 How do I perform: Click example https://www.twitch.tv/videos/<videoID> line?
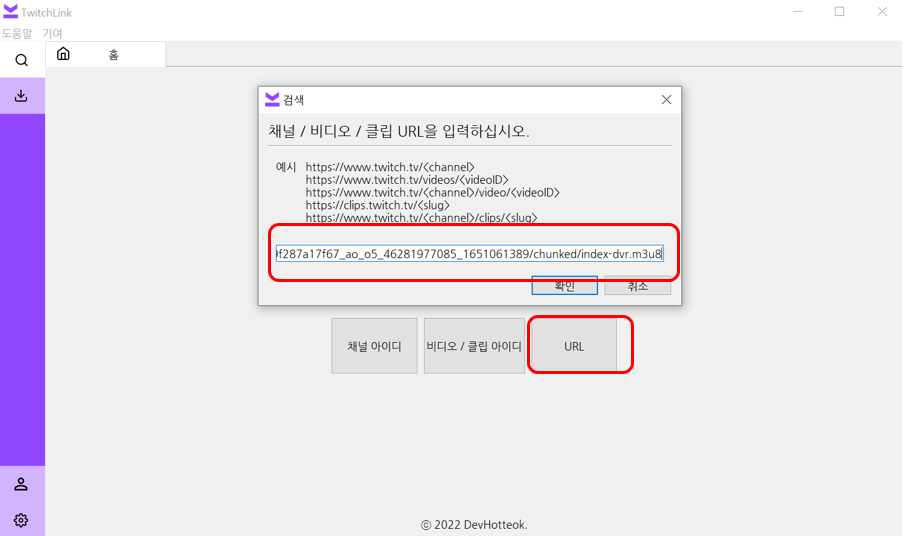407,180
